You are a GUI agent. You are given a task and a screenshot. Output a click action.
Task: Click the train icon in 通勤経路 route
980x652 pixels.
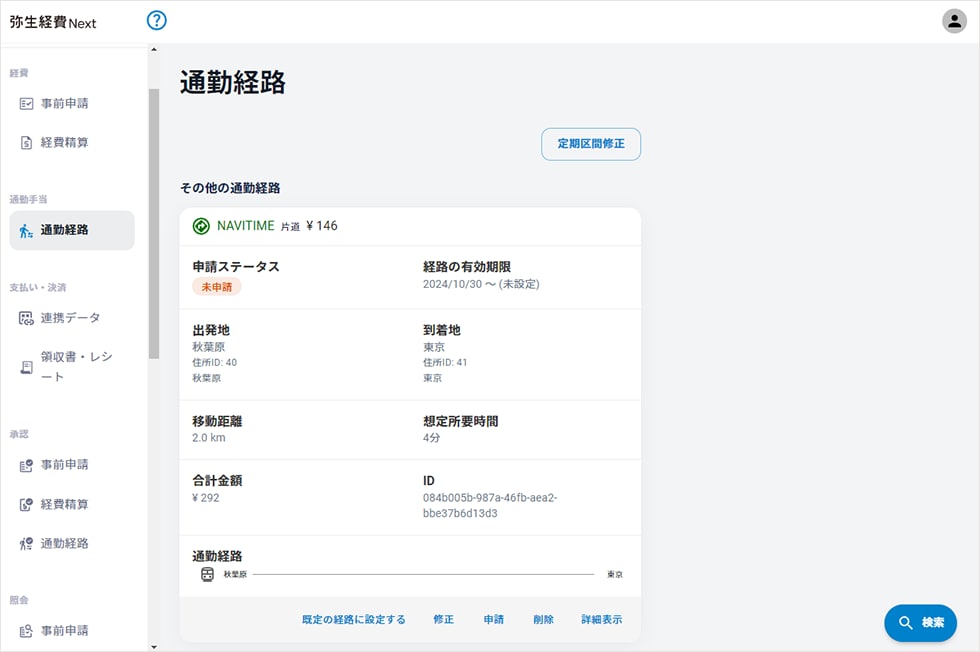207,575
